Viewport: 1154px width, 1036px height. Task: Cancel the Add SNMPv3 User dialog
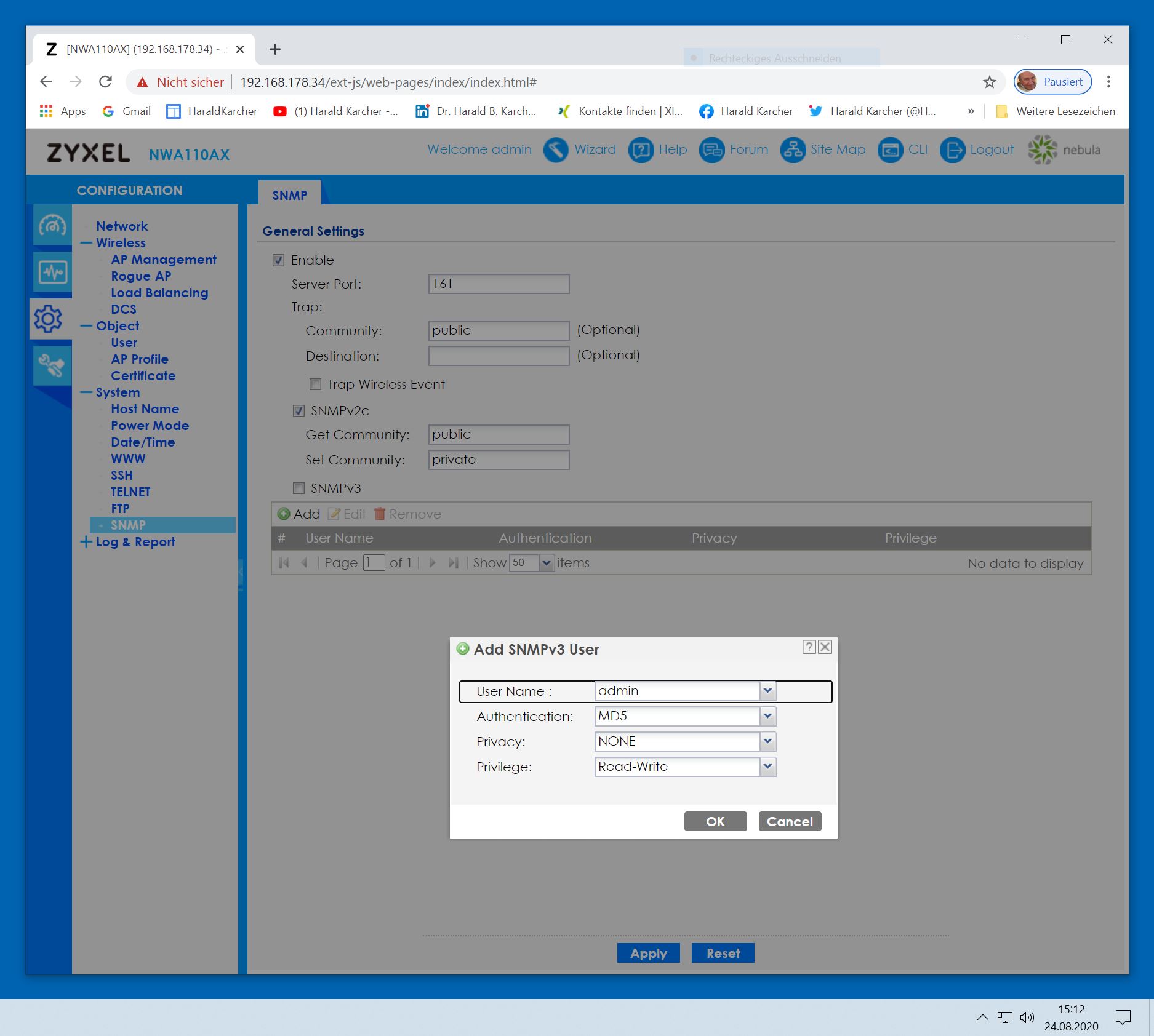[x=790, y=821]
